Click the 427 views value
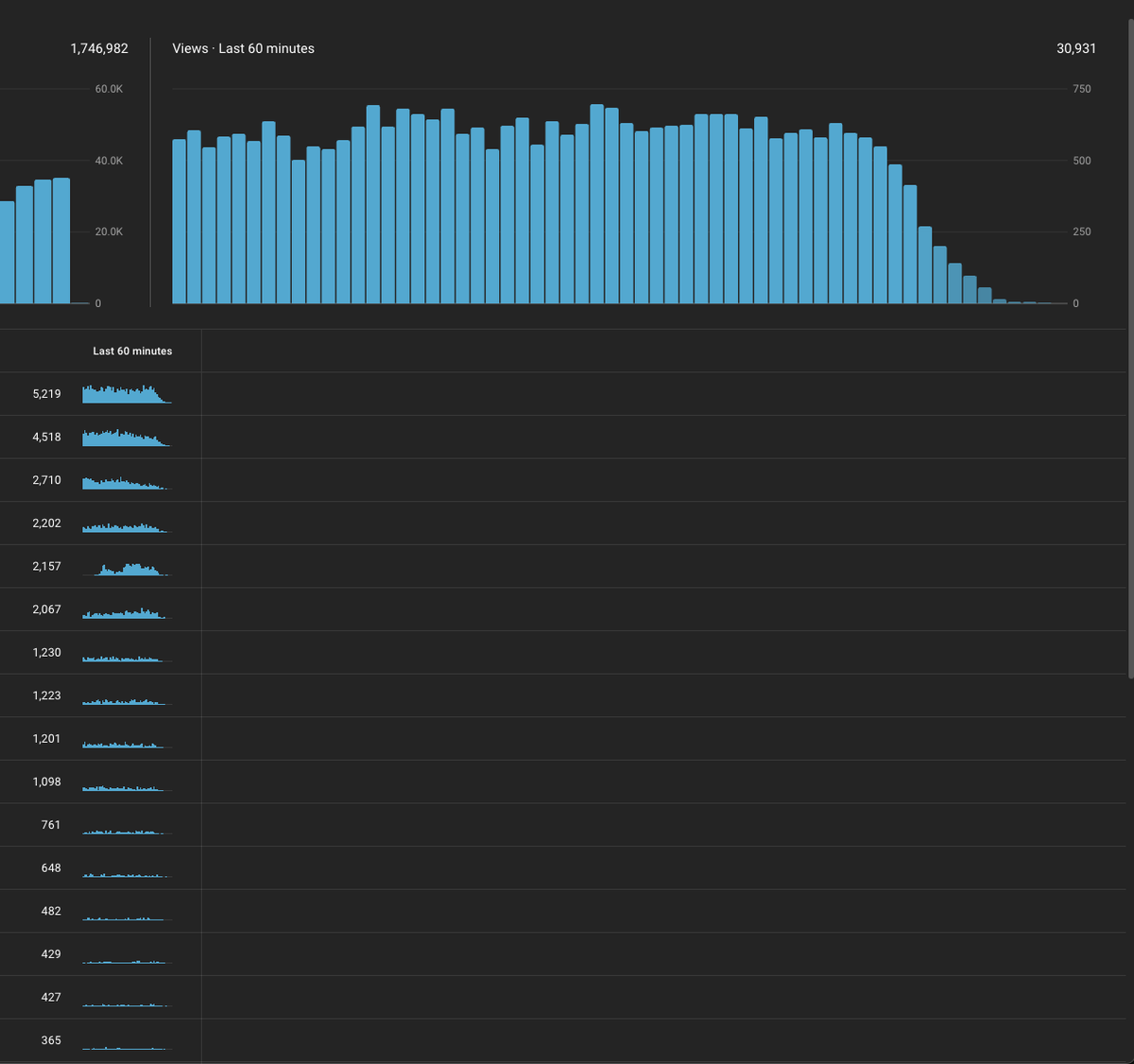 (x=51, y=998)
